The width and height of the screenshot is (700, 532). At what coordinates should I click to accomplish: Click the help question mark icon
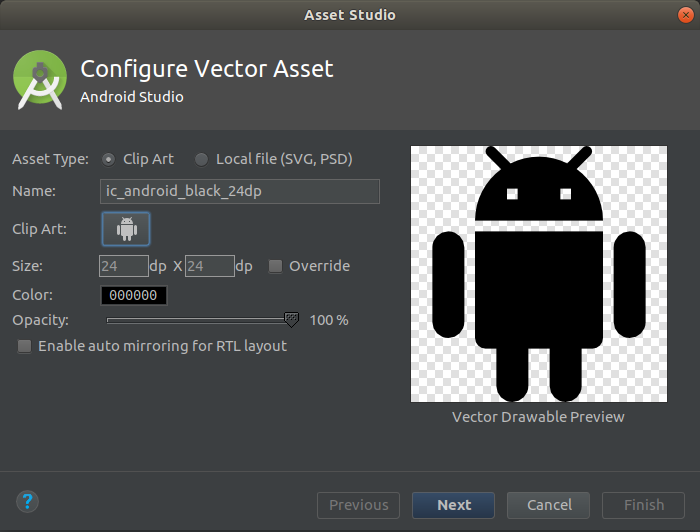pos(27,502)
